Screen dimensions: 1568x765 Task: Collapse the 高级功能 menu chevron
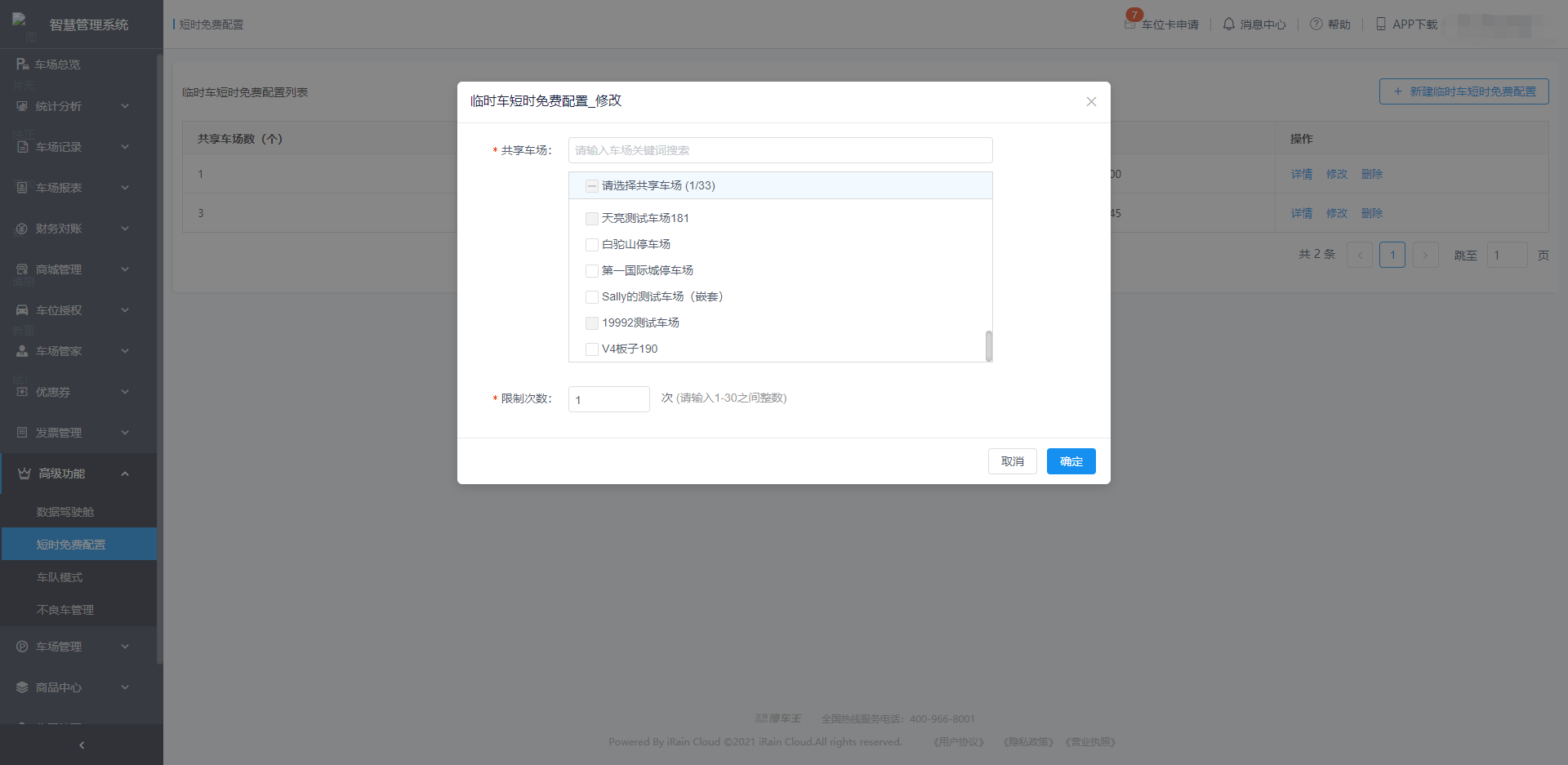pyautogui.click(x=125, y=474)
